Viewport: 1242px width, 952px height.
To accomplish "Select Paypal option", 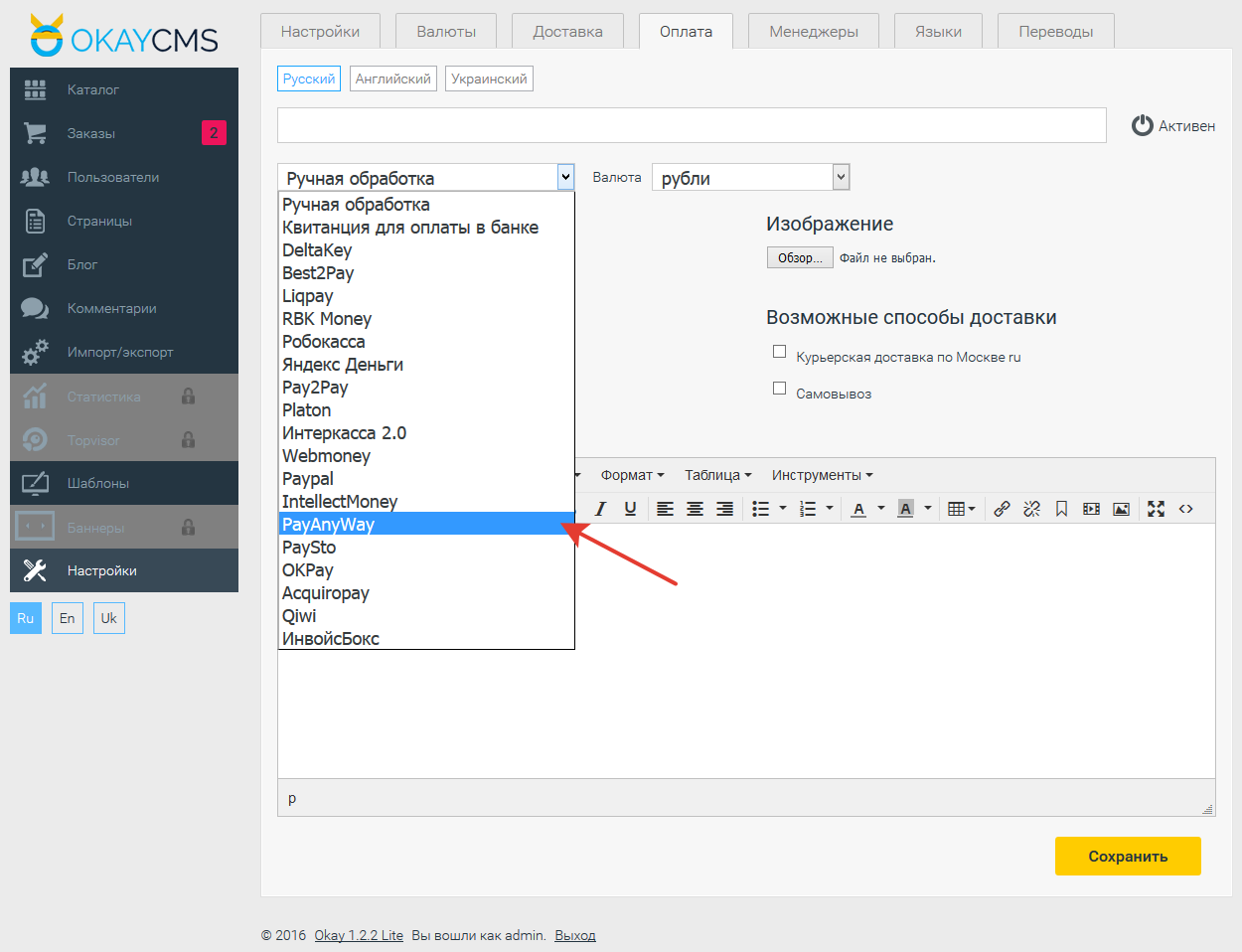I will tap(426, 479).
